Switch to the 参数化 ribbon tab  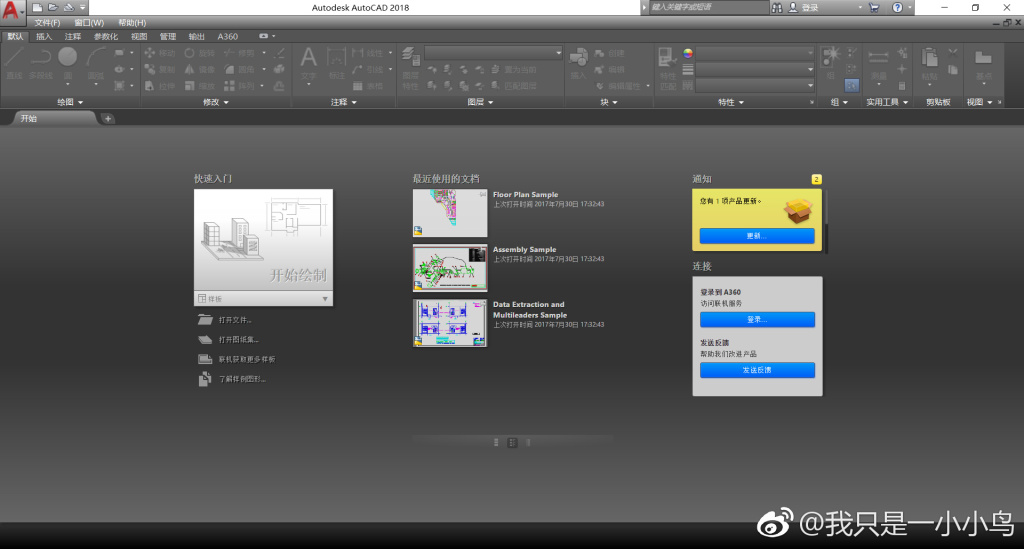coord(106,37)
